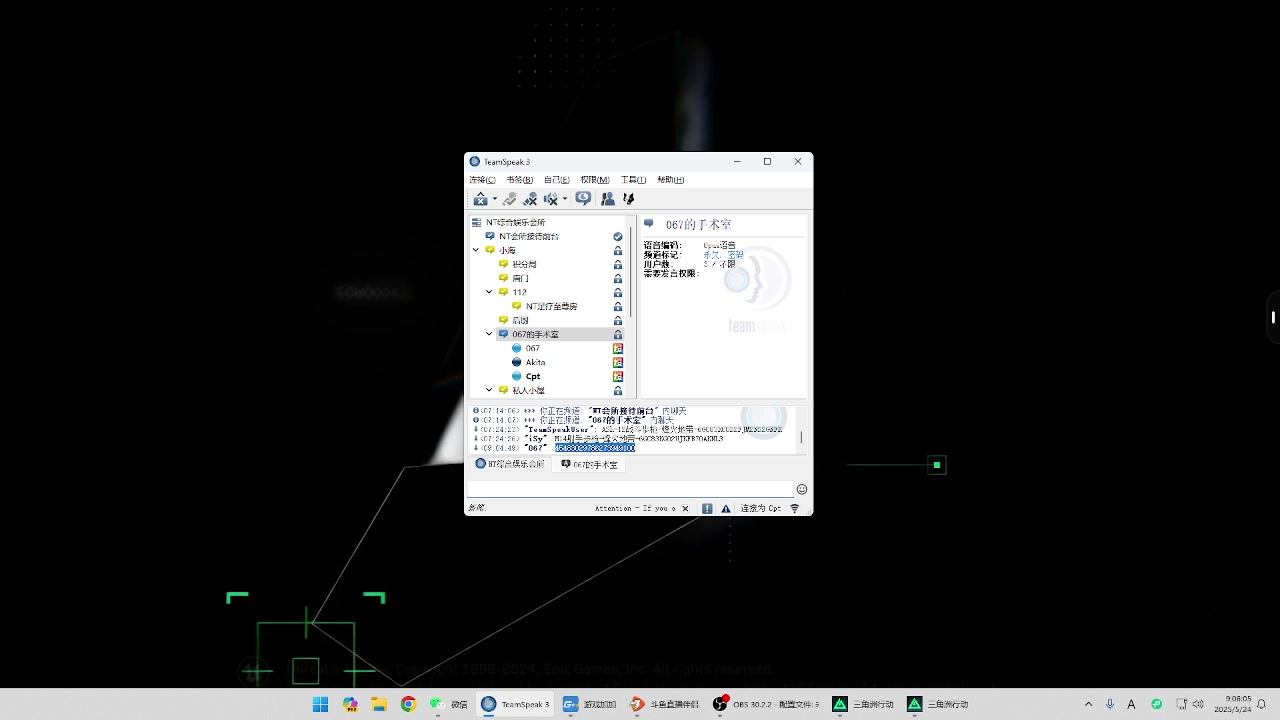
Task: Open the connect icon's dropdown arrow
Action: [x=494, y=199]
